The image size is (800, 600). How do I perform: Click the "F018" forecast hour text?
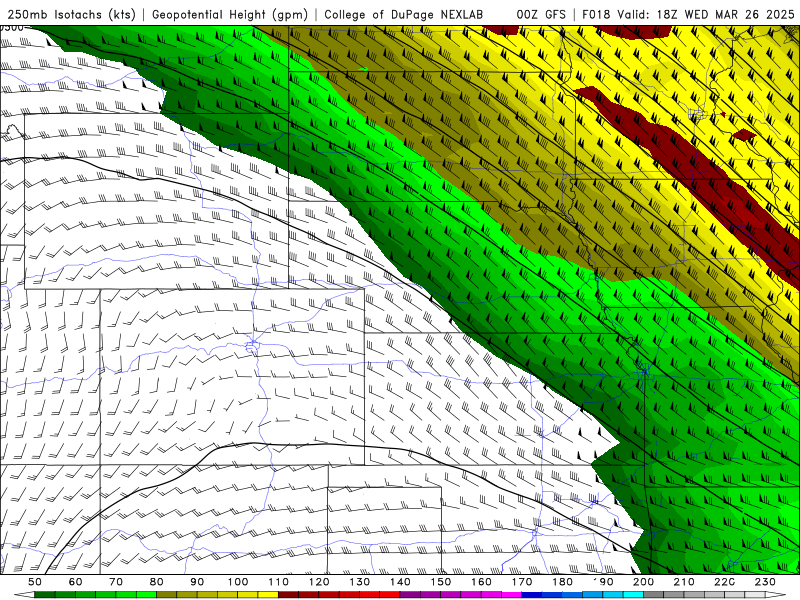[597, 14]
